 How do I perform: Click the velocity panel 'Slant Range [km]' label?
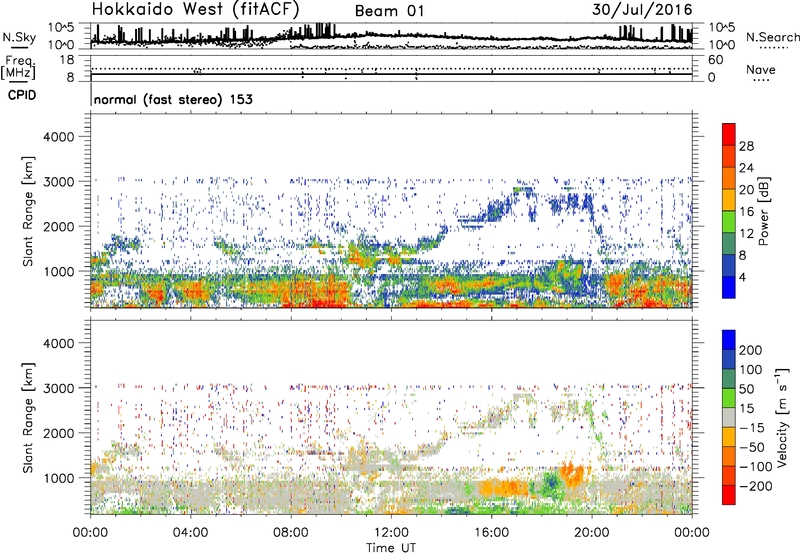click(28, 418)
